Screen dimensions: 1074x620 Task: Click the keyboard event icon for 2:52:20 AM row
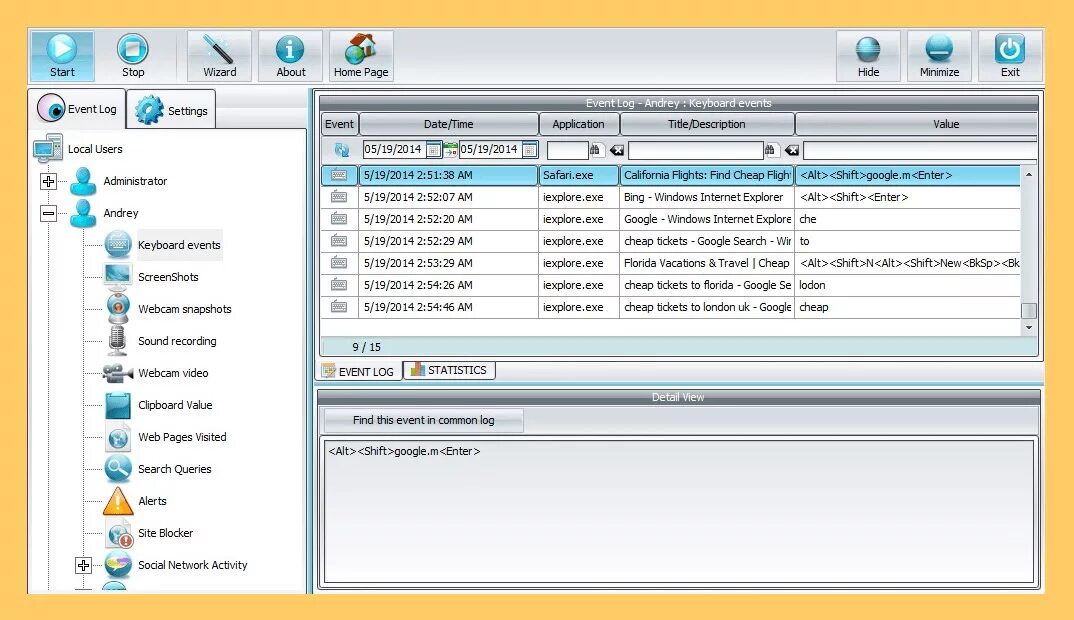pos(339,219)
